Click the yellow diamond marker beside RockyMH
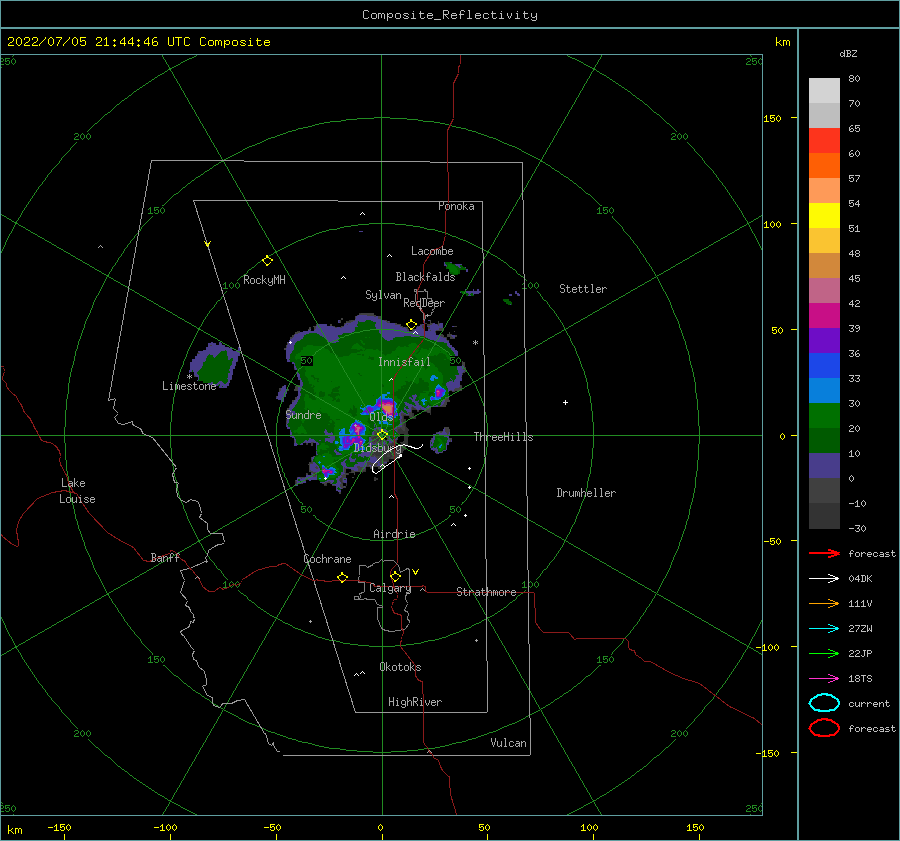This screenshot has height=841, width=900. 267,261
